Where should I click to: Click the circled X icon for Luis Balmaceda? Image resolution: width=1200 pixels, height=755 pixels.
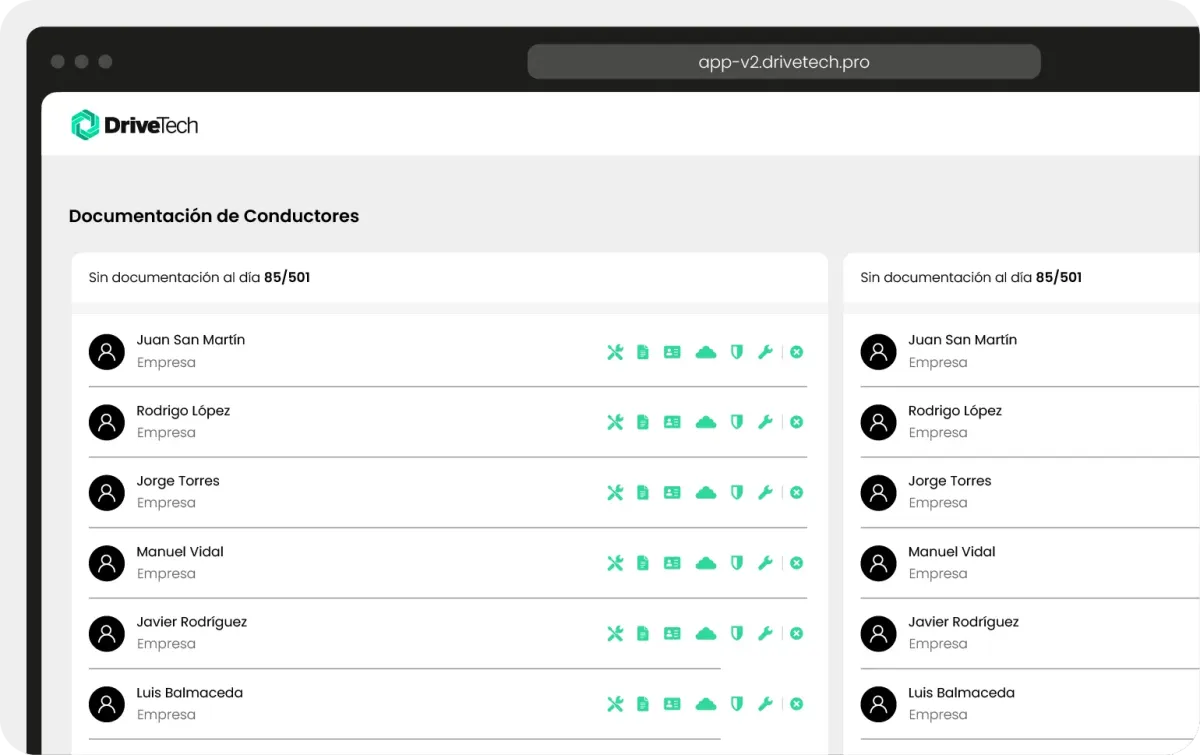(x=797, y=704)
